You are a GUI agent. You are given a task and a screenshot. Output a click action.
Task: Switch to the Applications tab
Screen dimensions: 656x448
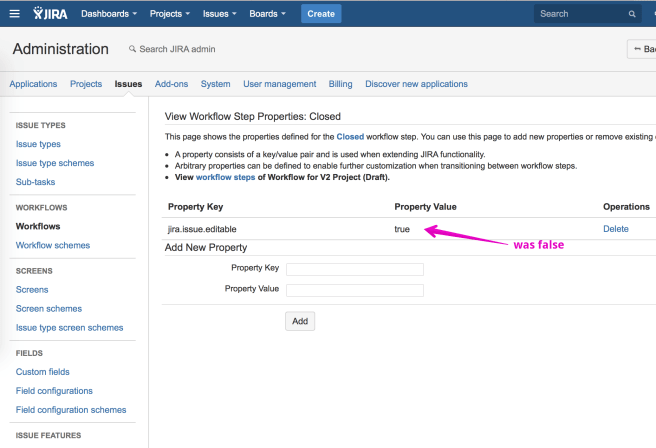33,84
